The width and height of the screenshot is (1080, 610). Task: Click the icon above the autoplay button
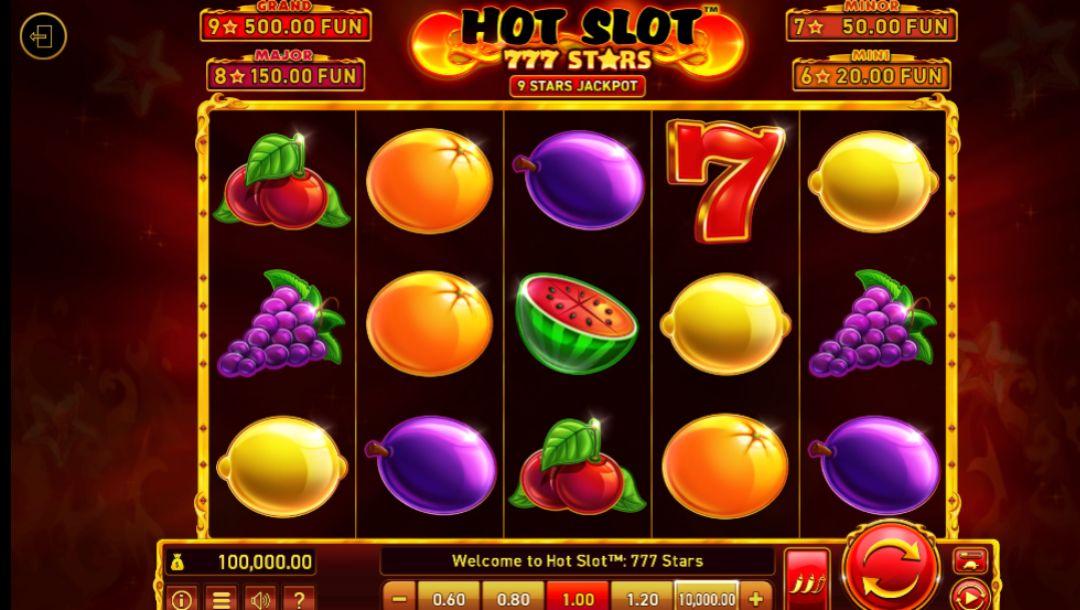pos(970,561)
